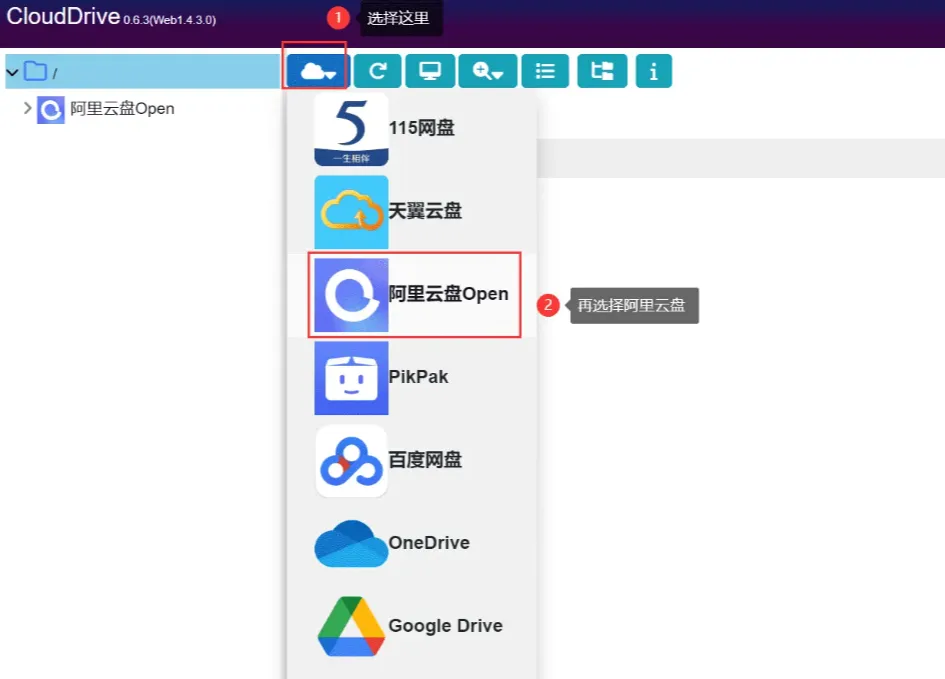
Task: Click the 115网盘 logo icon
Action: [351, 129]
